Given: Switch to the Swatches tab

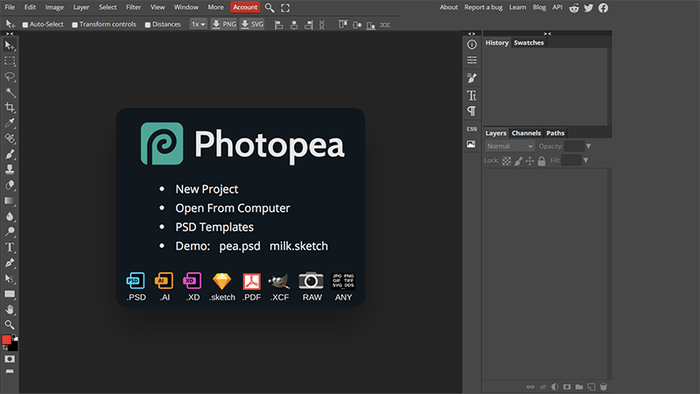Looking at the screenshot, I should point(529,43).
